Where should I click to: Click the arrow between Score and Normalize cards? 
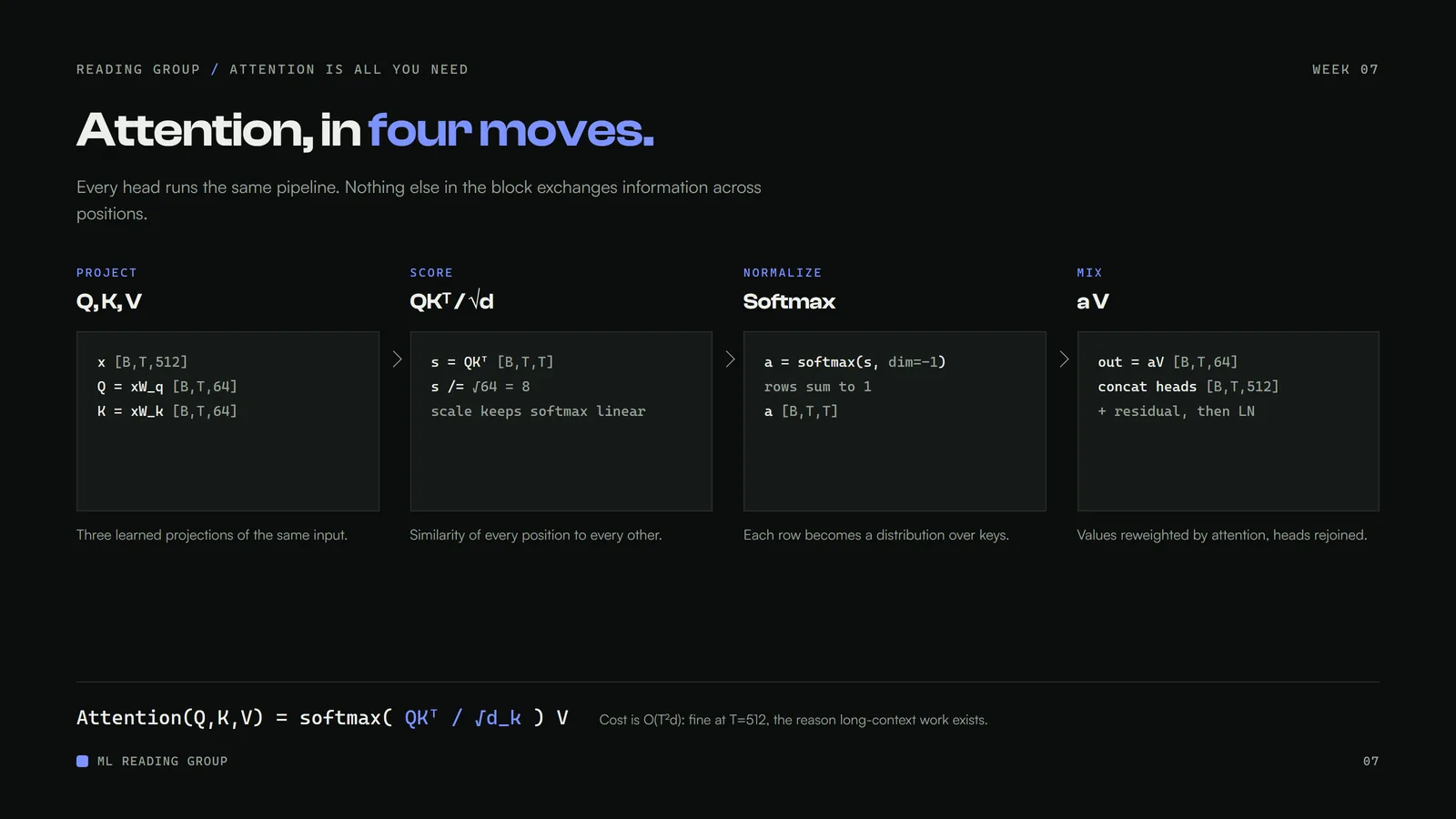[x=730, y=359]
